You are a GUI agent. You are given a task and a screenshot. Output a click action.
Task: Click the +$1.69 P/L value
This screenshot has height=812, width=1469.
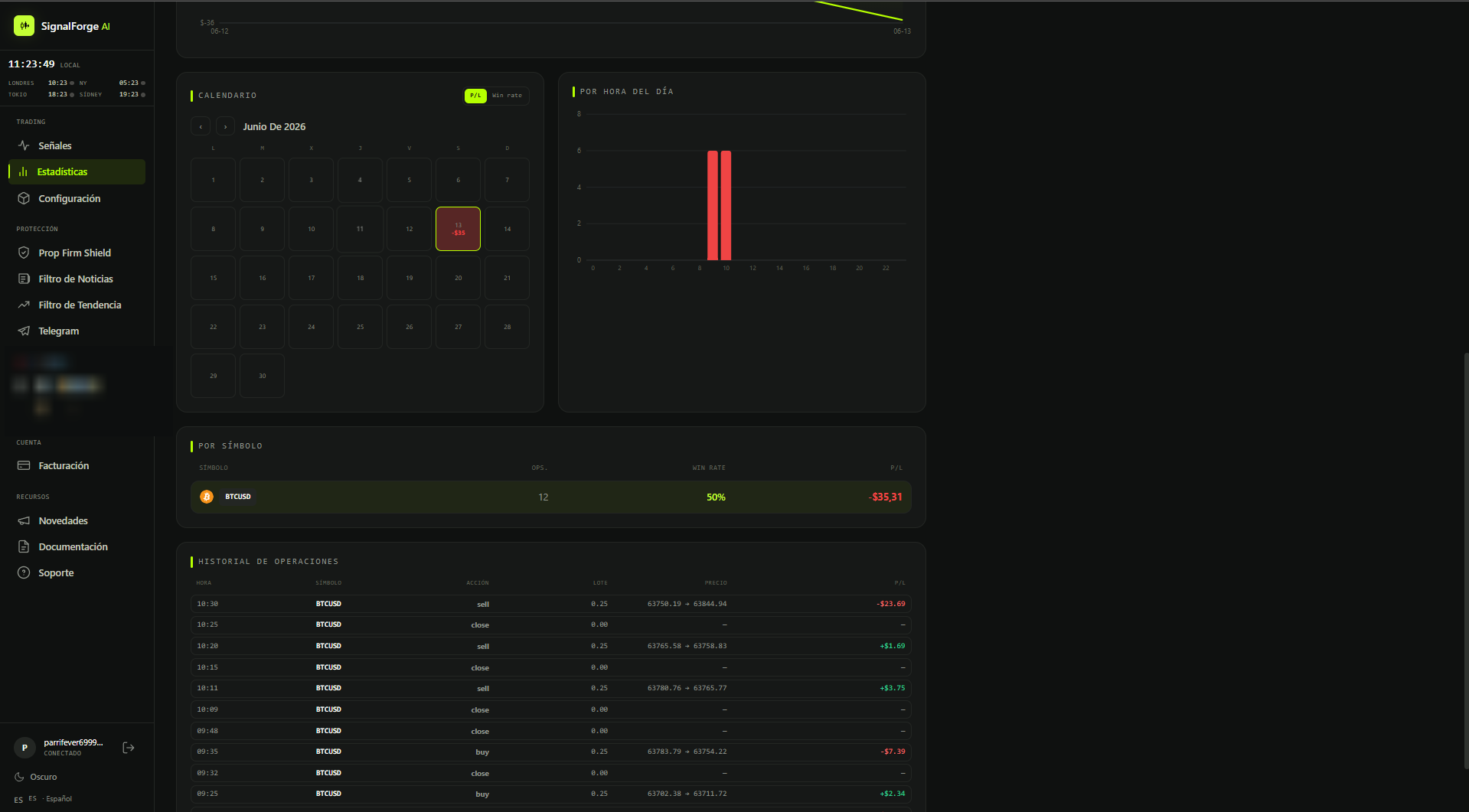coord(892,646)
